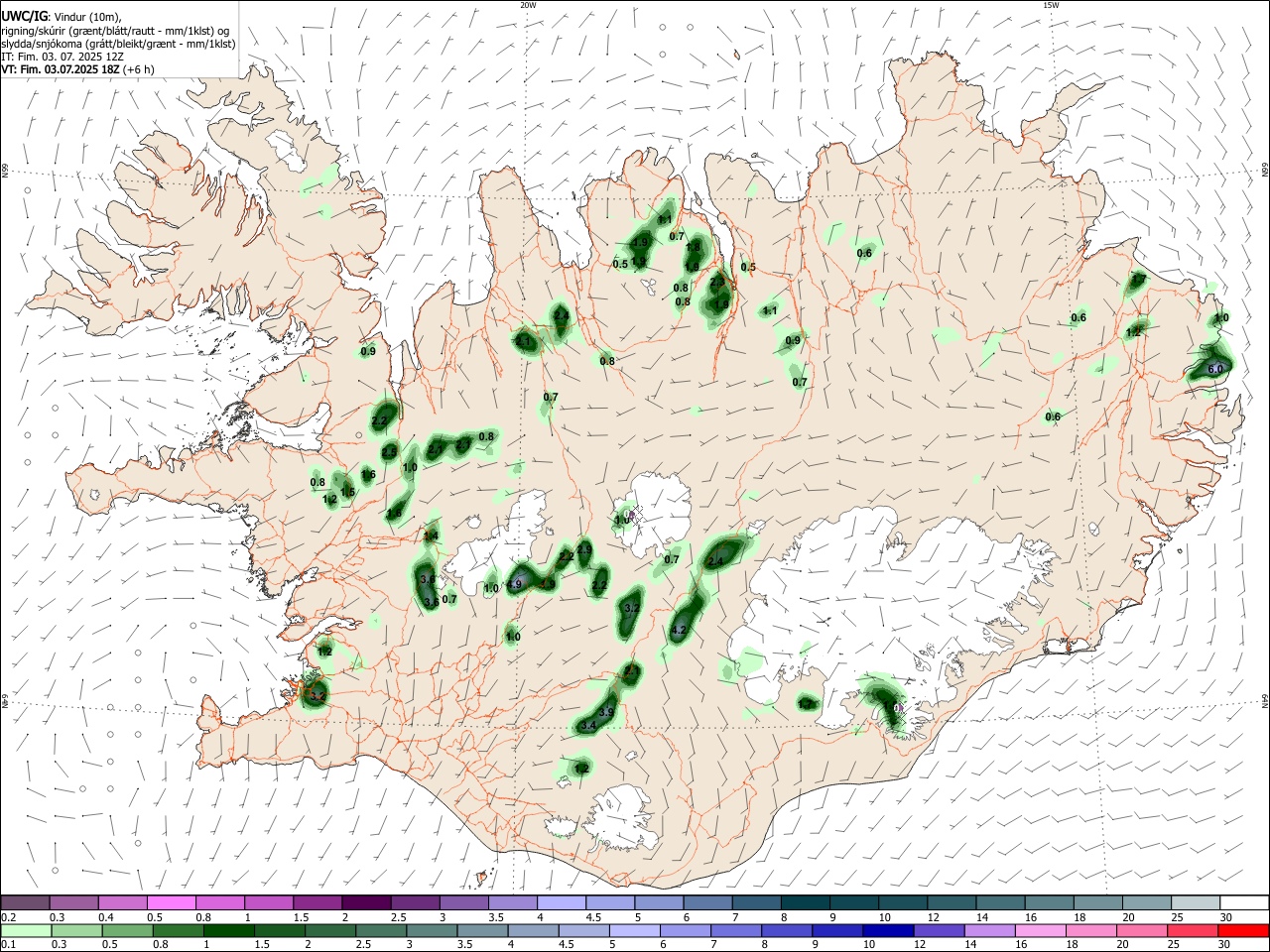Screen dimensions: 1270x952
Task: Pick the bright magenta 0.5 snow legend swatch
Action: pyautogui.click(x=171, y=903)
